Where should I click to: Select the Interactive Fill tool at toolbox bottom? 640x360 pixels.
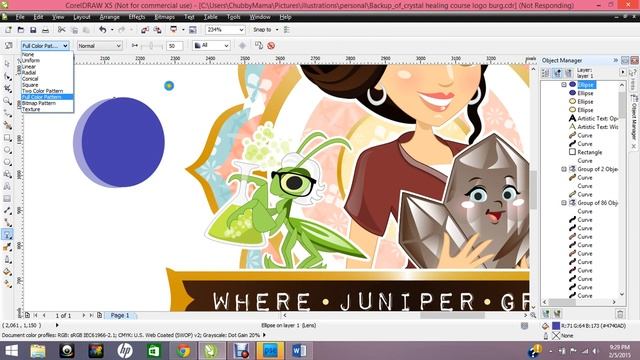(x=7, y=284)
